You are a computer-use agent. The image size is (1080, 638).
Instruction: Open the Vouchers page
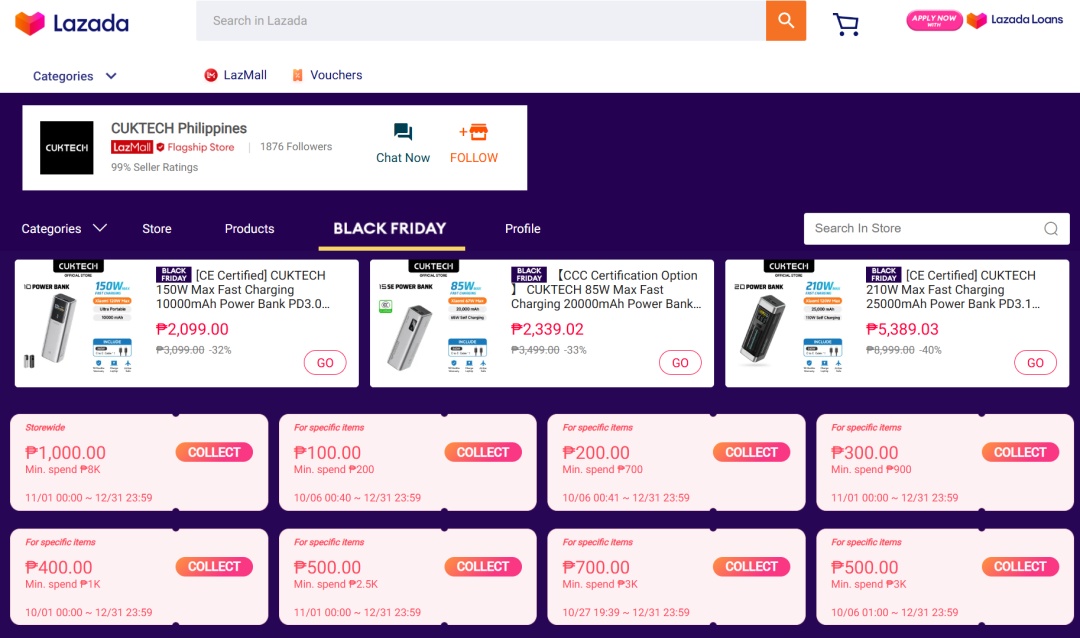point(326,75)
